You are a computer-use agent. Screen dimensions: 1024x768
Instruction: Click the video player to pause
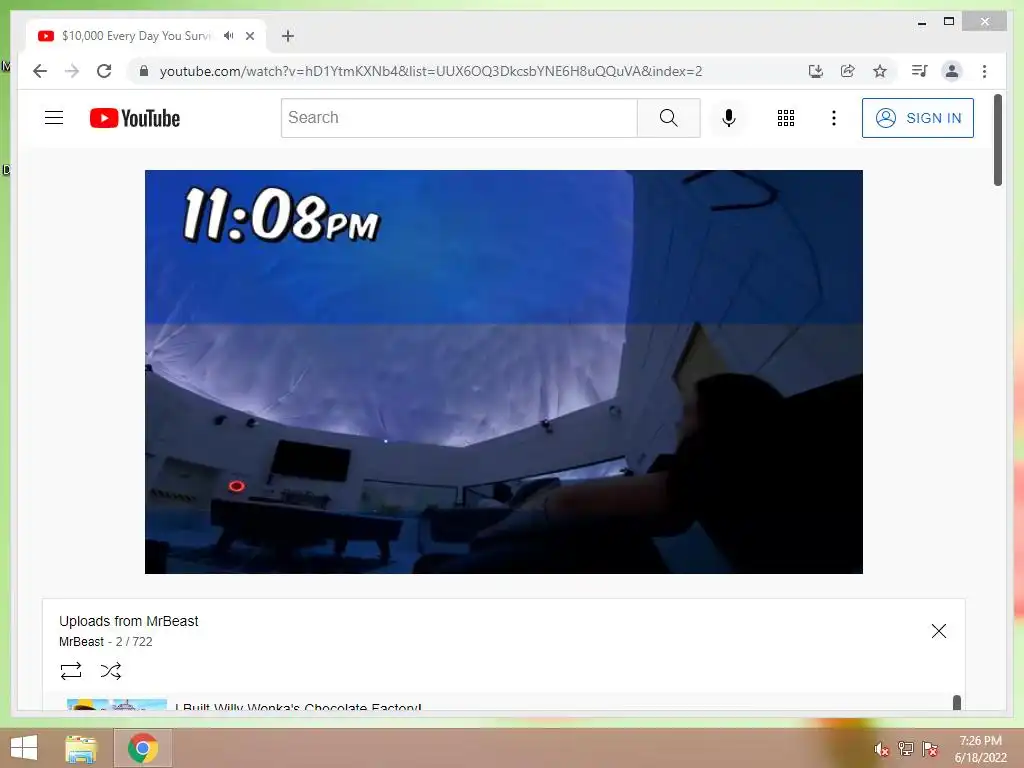tap(504, 372)
